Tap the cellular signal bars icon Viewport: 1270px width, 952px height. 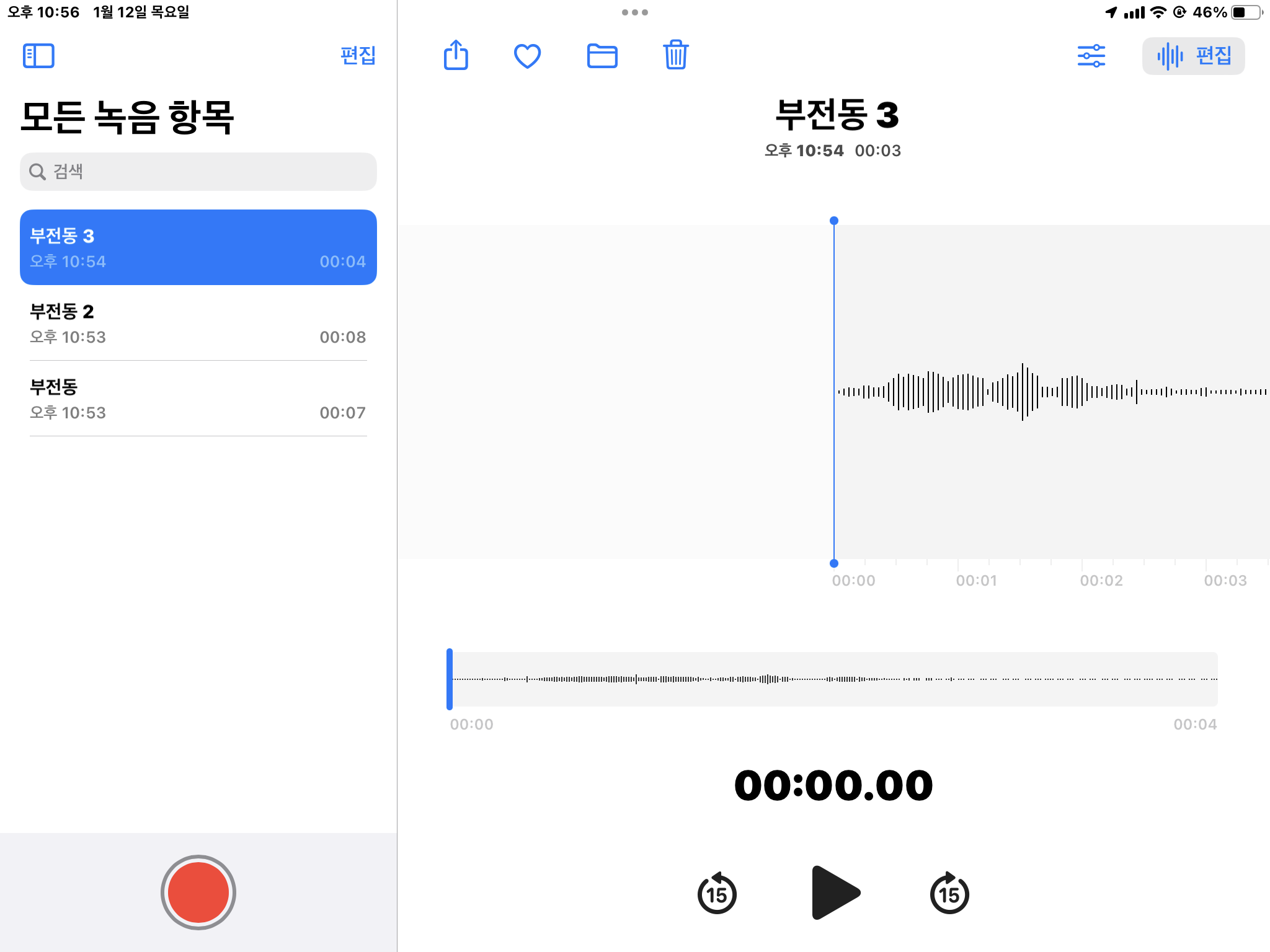[1134, 12]
